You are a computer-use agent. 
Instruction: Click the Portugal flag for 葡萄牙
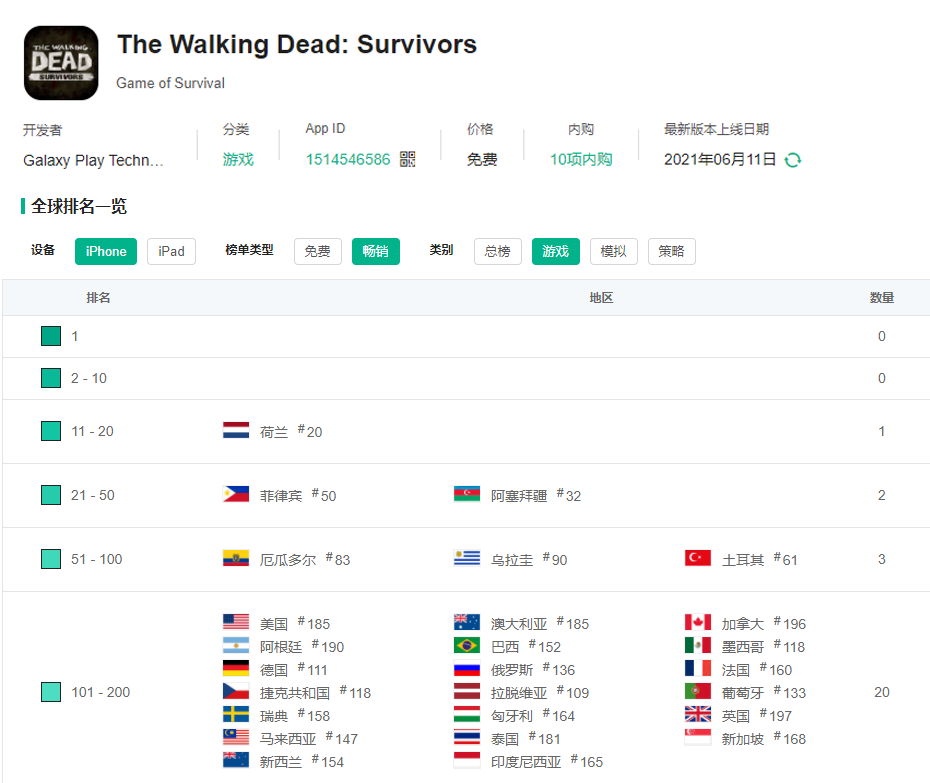point(698,692)
